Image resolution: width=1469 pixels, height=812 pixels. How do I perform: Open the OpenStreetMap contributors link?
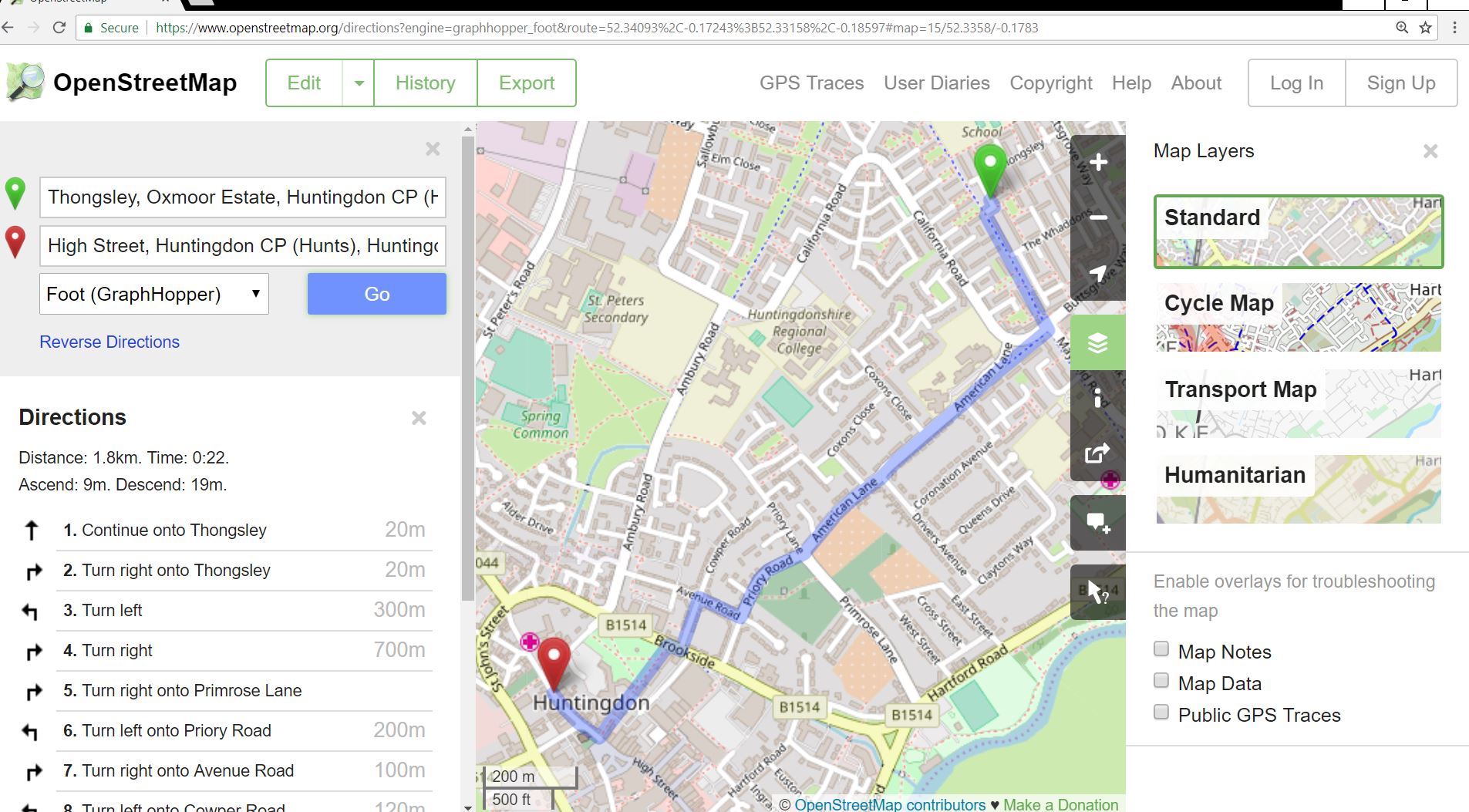click(890, 804)
